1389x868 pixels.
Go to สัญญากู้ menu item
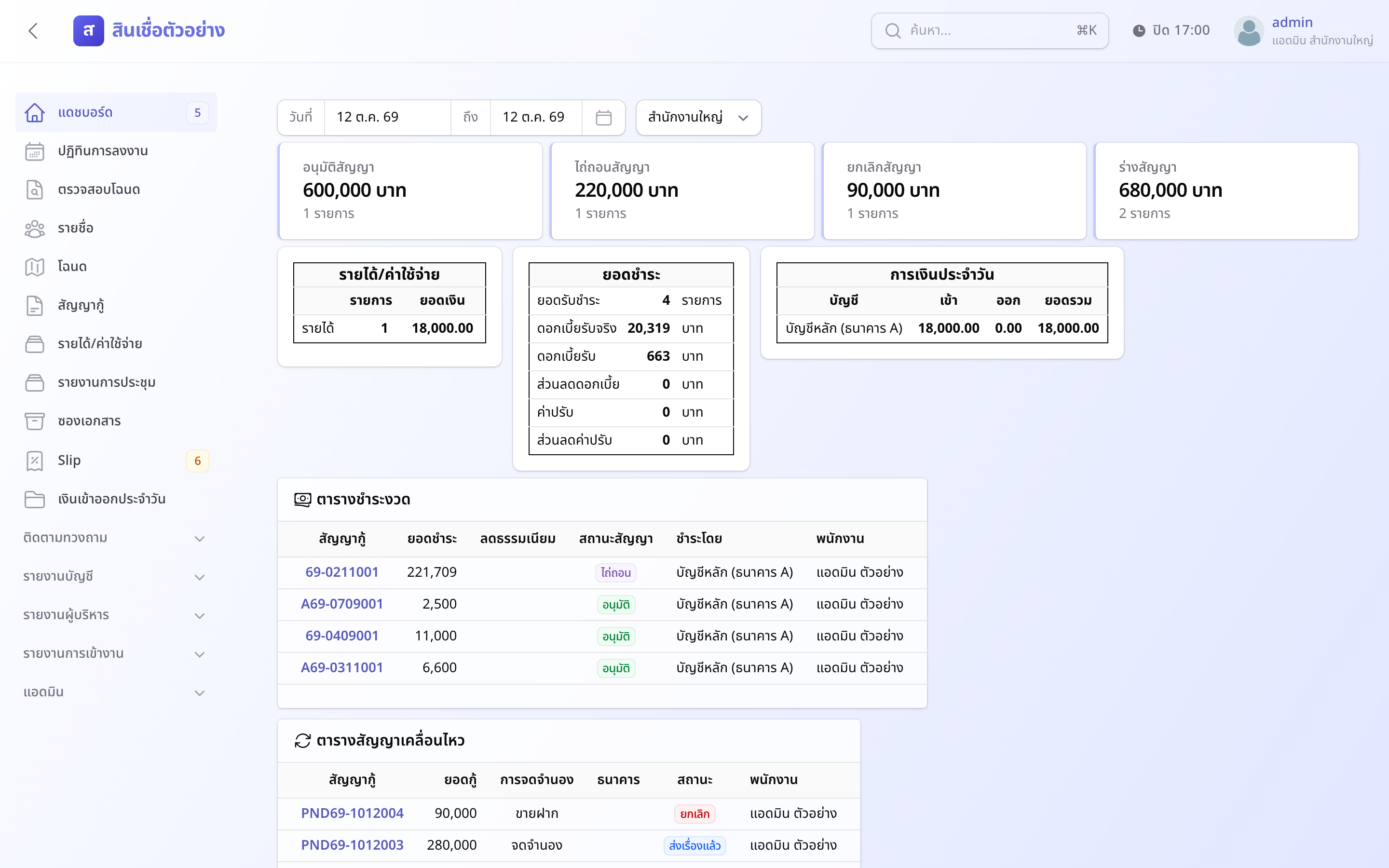pos(116,305)
